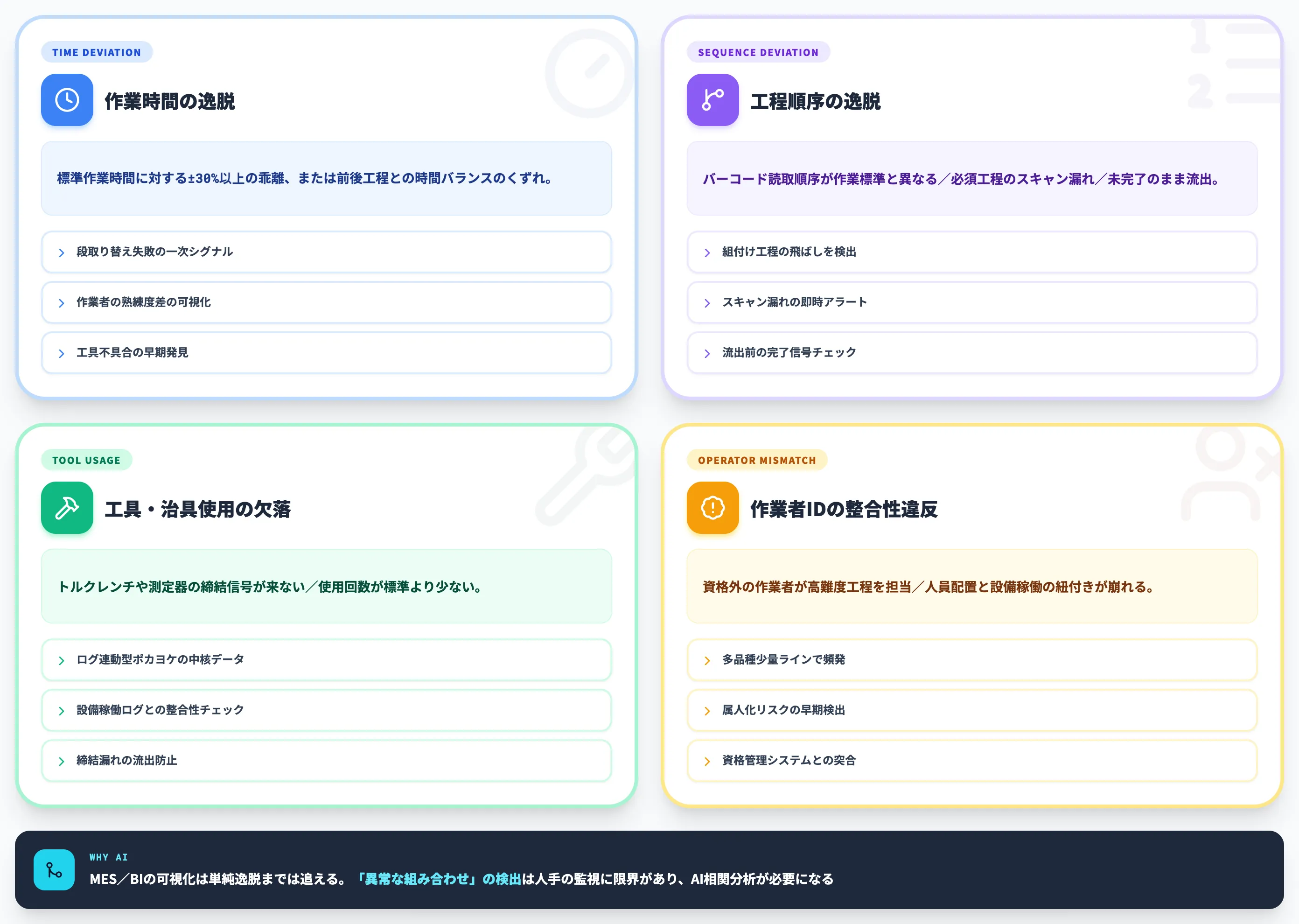Viewport: 1299px width, 924px height.
Task: Expand chevron beside スキャン漏れの即時アラート
Action: 707,303
